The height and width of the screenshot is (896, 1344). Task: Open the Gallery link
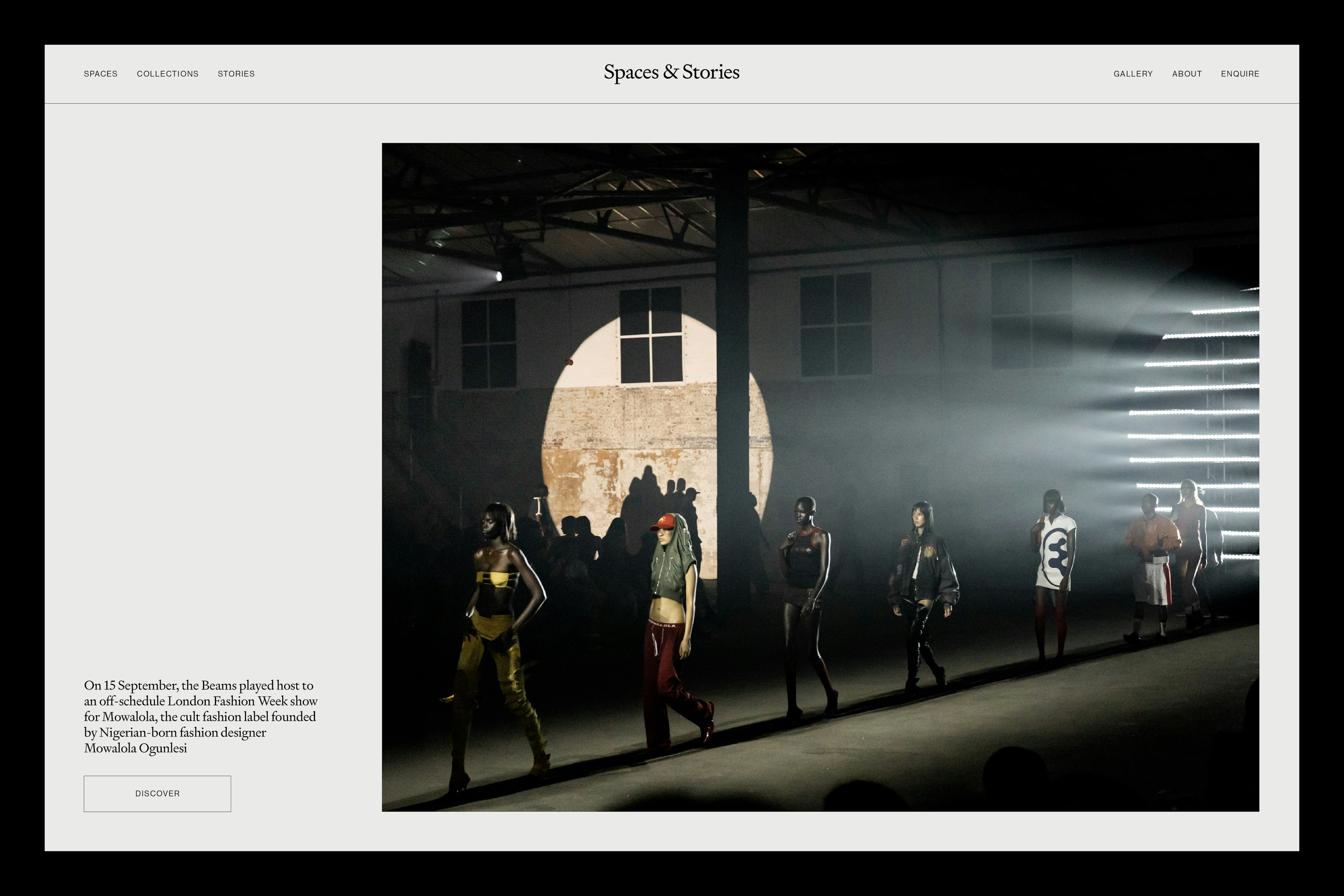coord(1133,74)
